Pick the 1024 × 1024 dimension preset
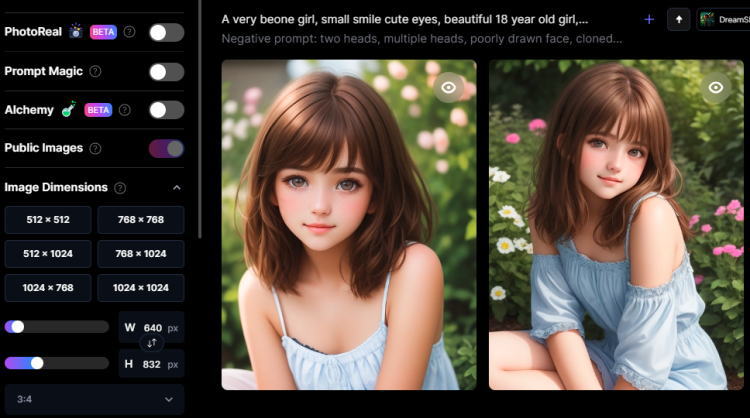Viewport: 750px width, 418px height. [x=141, y=288]
